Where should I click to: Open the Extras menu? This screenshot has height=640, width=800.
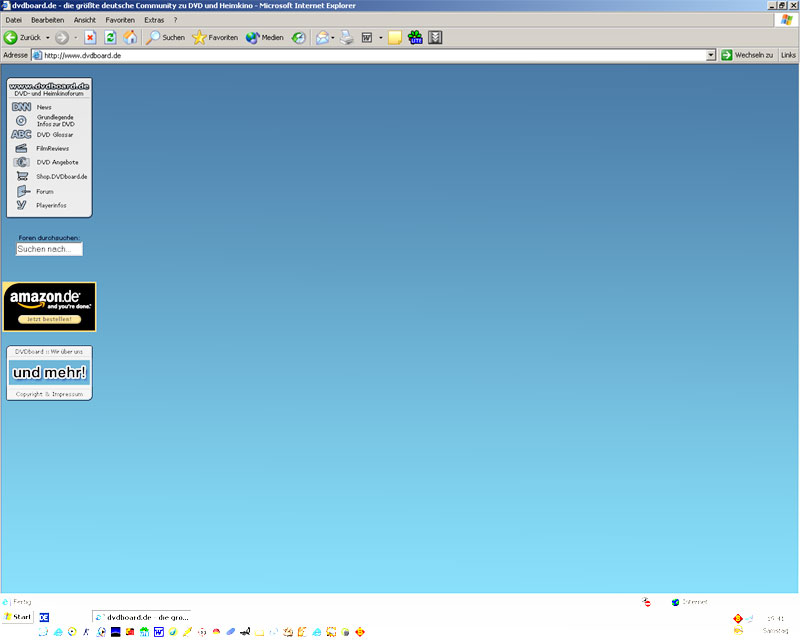pyautogui.click(x=154, y=20)
